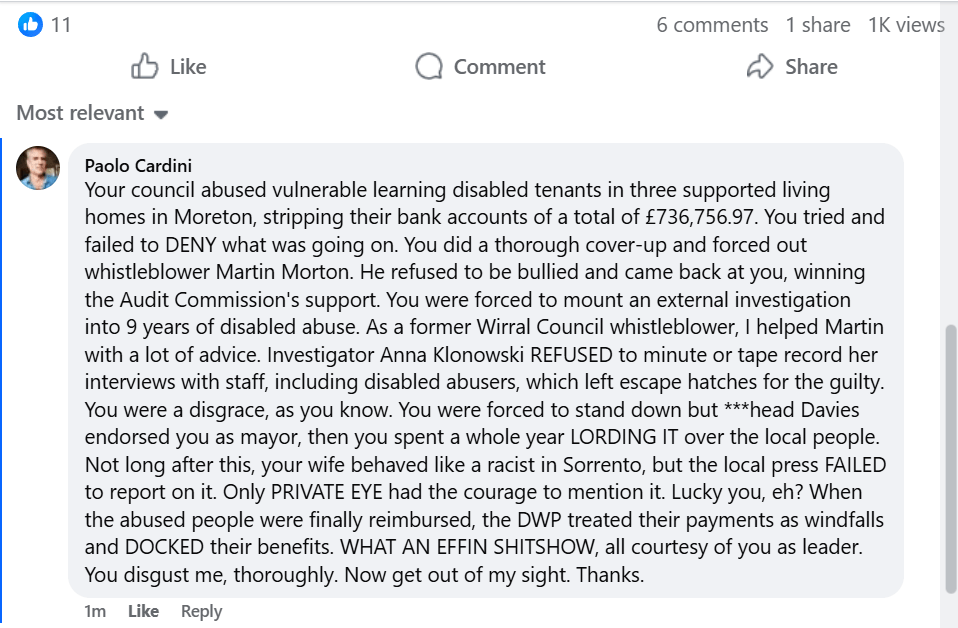The width and height of the screenshot is (958, 628).
Task: Show the 1 share details
Action: (817, 25)
